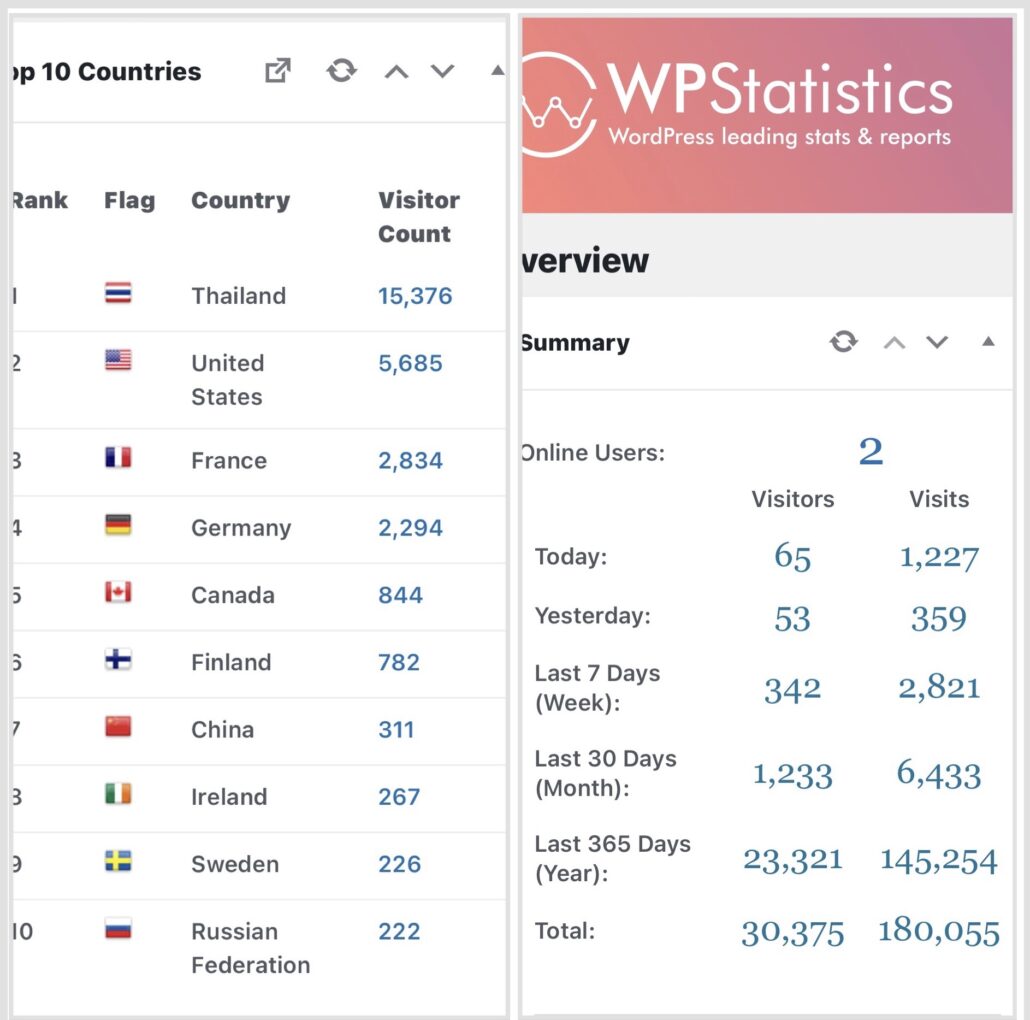Viewport: 1030px width, 1020px height.
Task: Open today's visits count 1,227
Action: tap(939, 557)
